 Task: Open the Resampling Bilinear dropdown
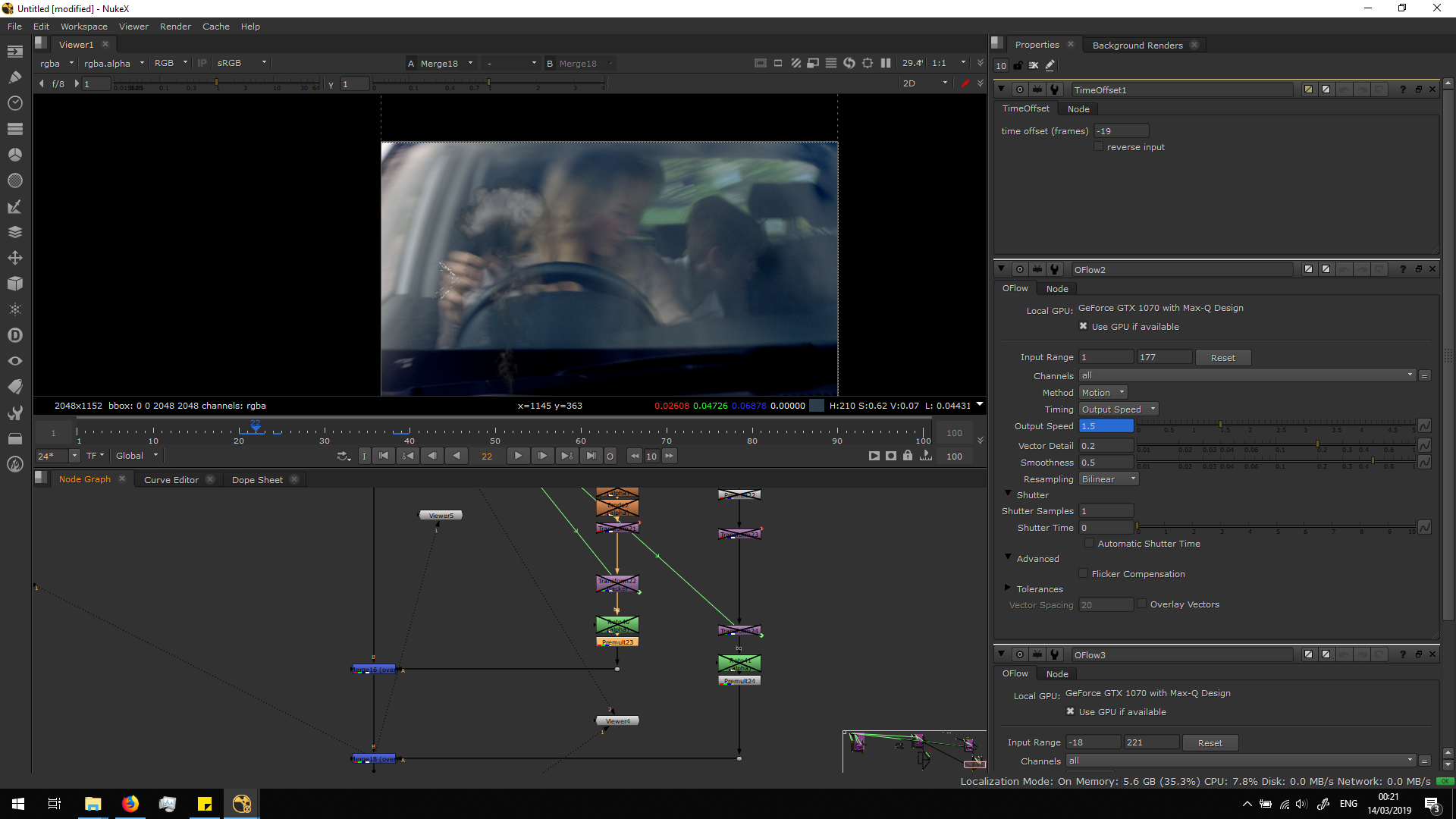point(1108,479)
